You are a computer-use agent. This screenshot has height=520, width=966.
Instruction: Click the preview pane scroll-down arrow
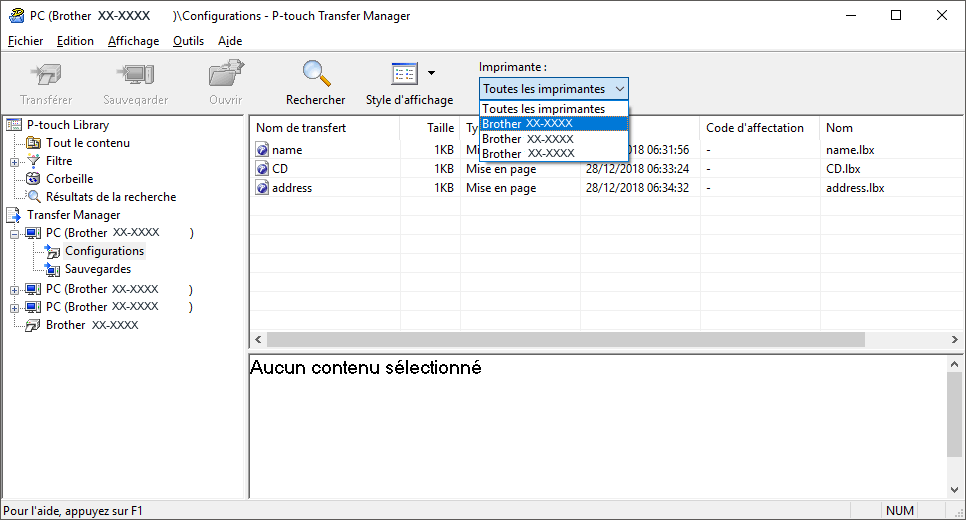click(954, 490)
